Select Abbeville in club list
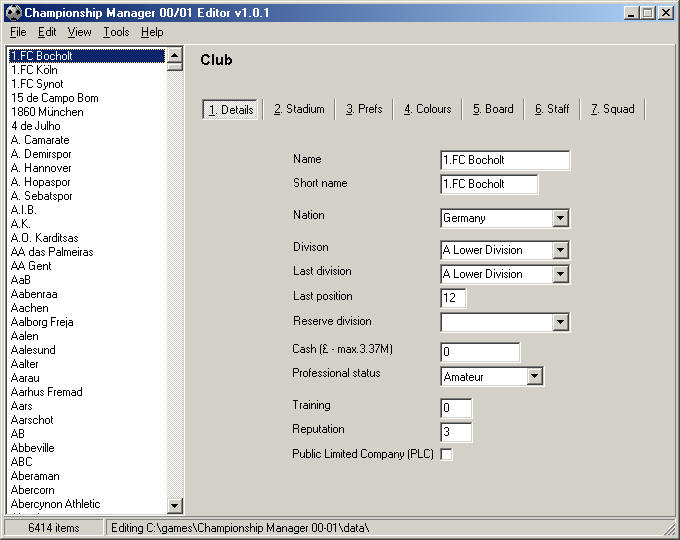680x540 pixels. point(87,448)
